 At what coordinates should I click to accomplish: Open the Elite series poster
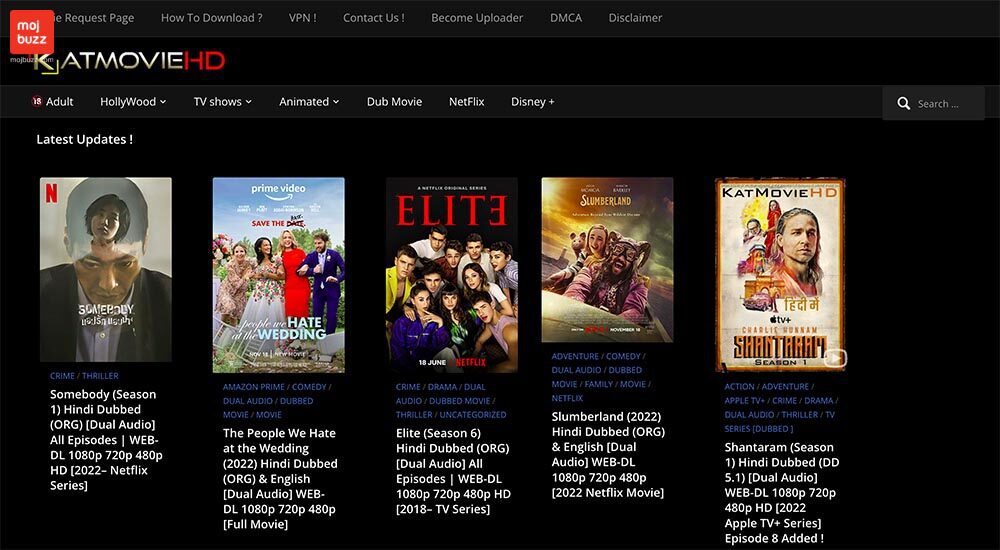[x=452, y=275]
